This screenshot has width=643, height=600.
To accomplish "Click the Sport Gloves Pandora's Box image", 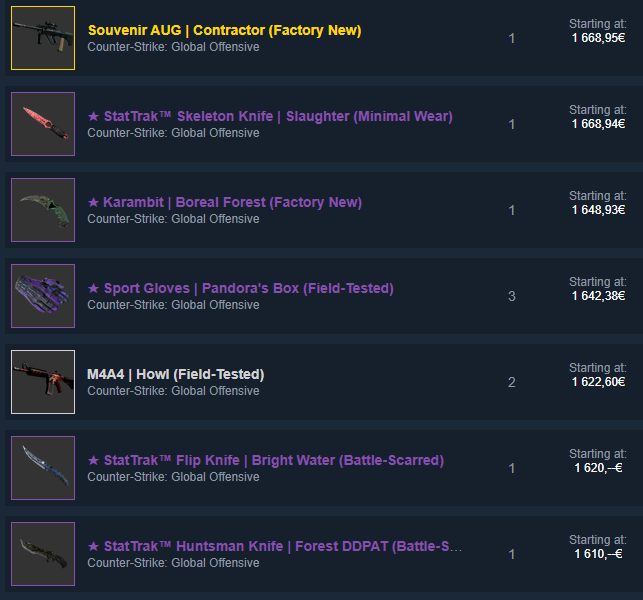I will [43, 296].
